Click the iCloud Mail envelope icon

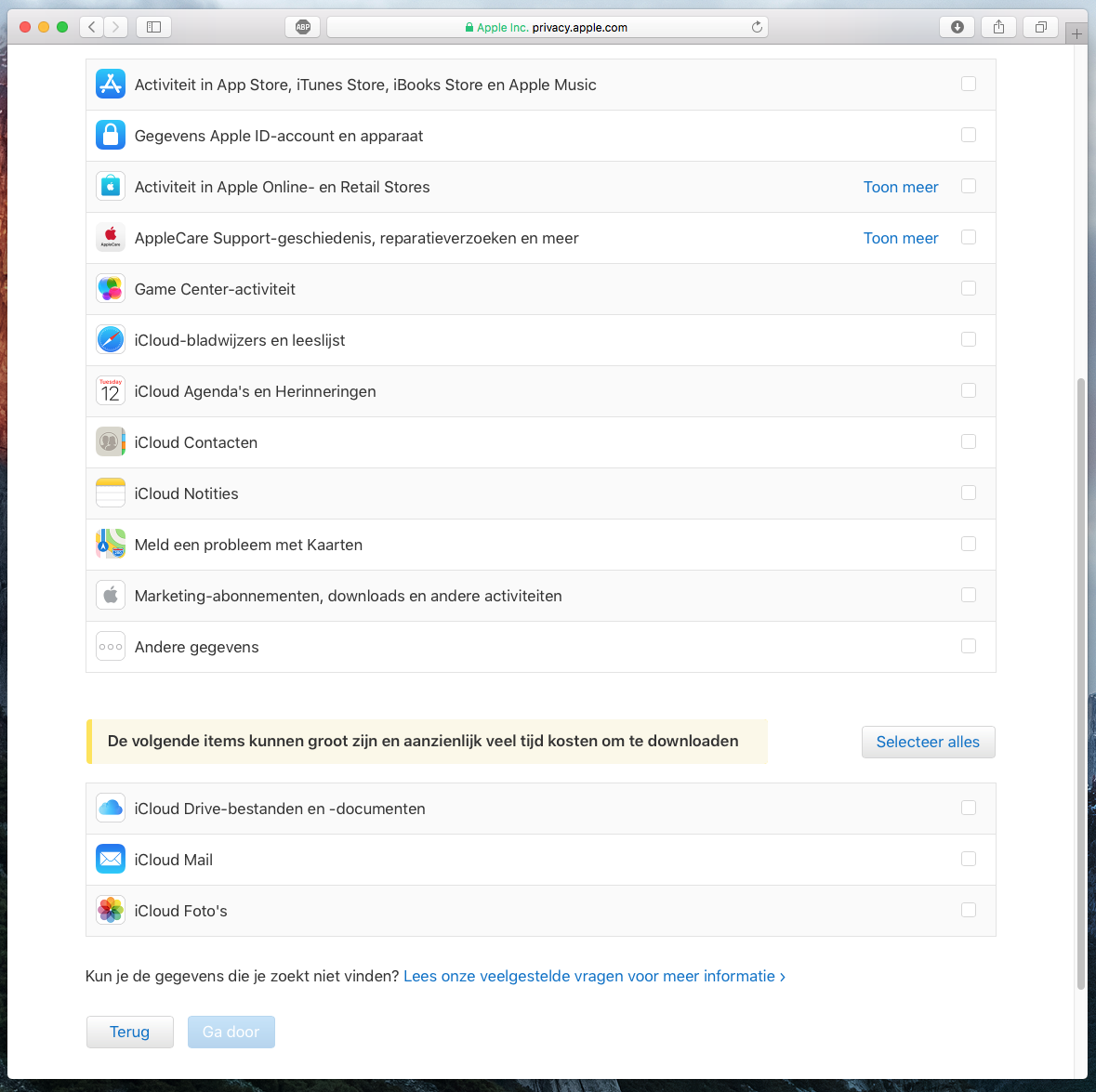coord(111,859)
